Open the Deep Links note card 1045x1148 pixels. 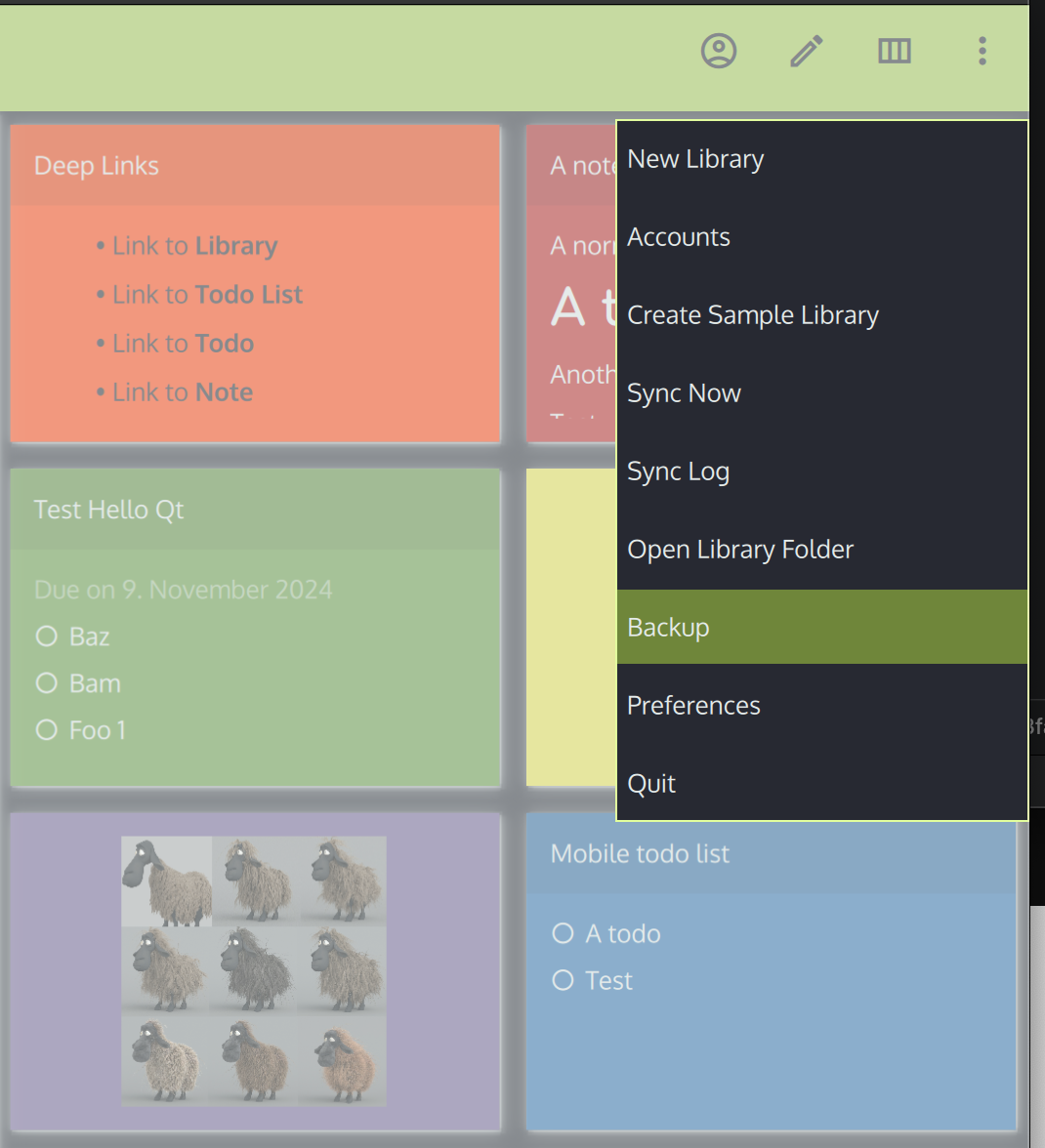pyautogui.click(x=256, y=283)
